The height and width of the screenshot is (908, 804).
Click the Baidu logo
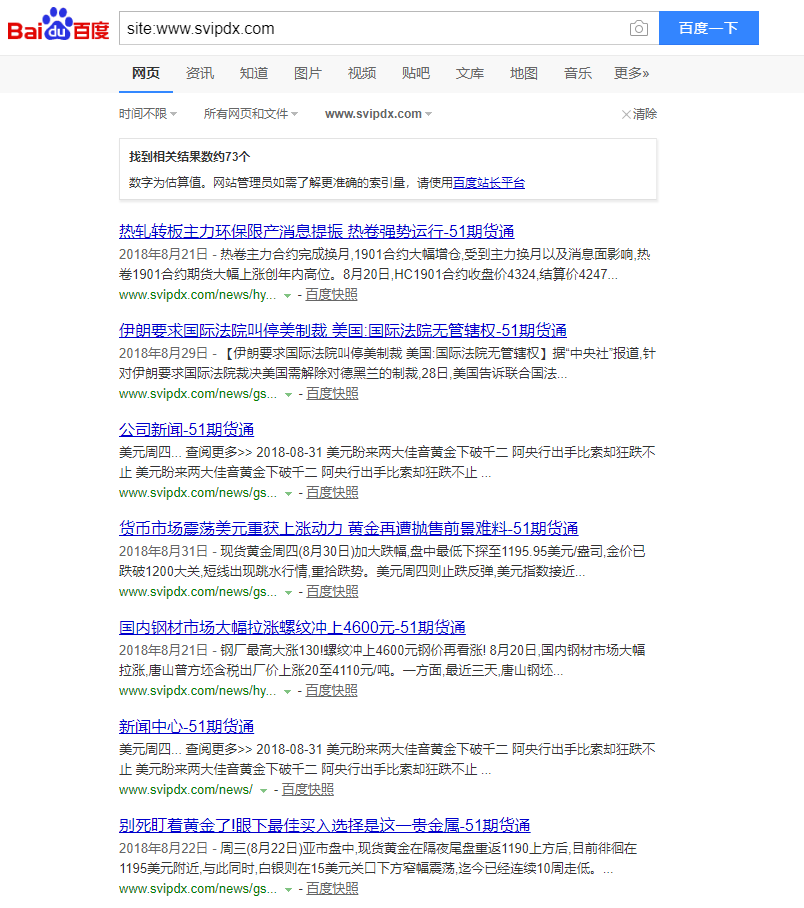click(x=58, y=27)
